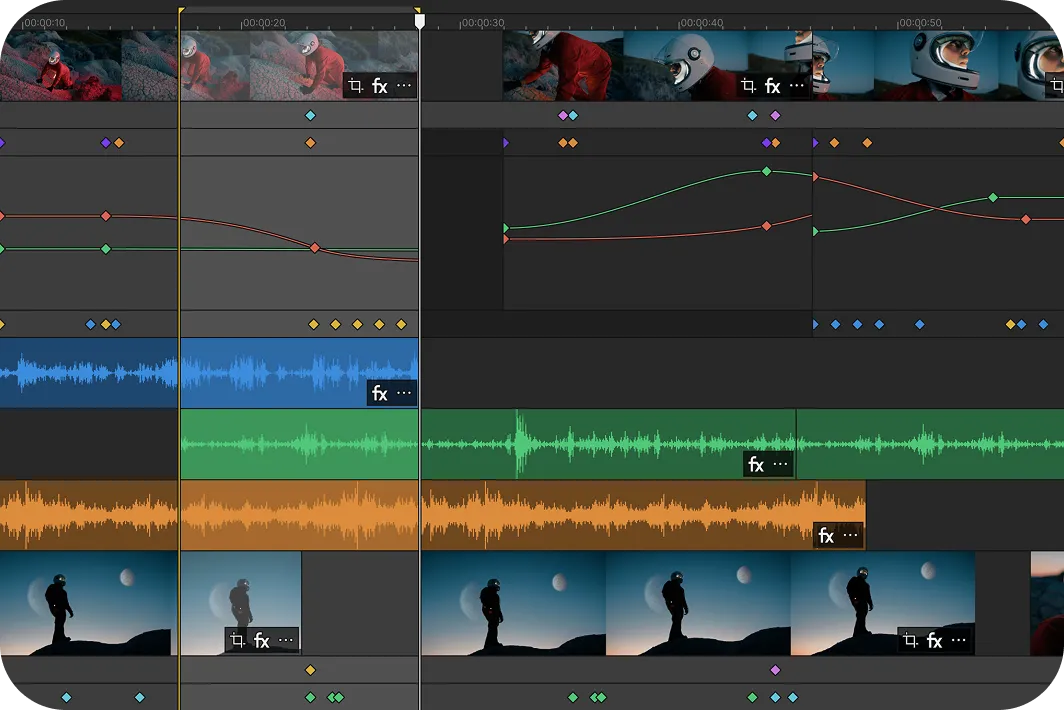Screen dimensions: 1064x710
Task: Open the fx badge on the blue audio clip
Action: click(380, 393)
